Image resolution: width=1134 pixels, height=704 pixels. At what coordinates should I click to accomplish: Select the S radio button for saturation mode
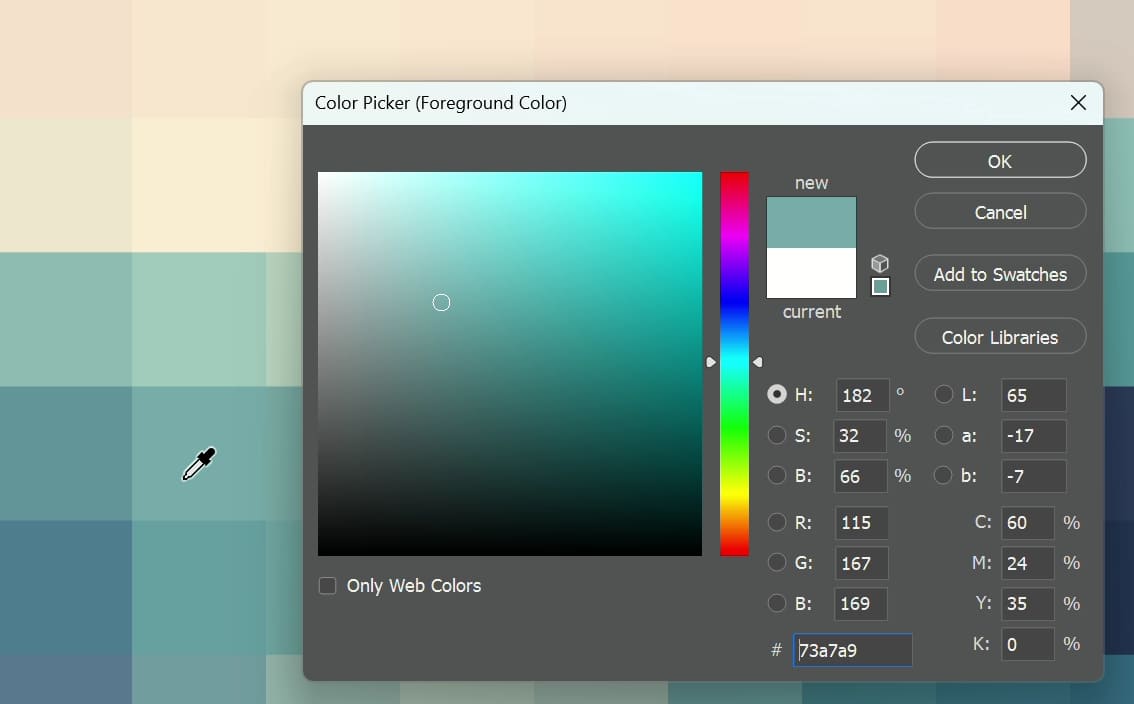(777, 435)
